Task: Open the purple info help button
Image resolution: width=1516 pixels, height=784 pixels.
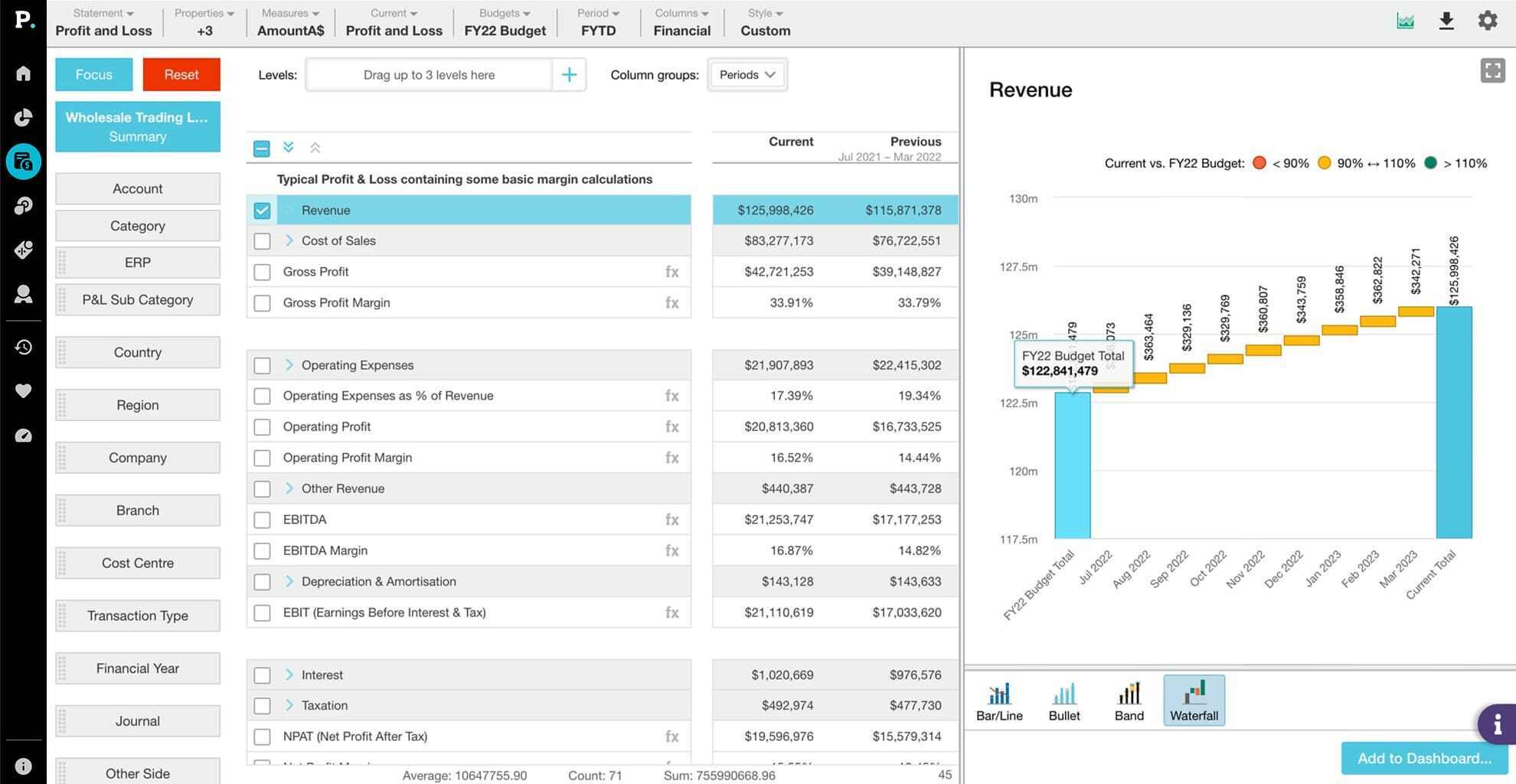Action: coord(1497,724)
